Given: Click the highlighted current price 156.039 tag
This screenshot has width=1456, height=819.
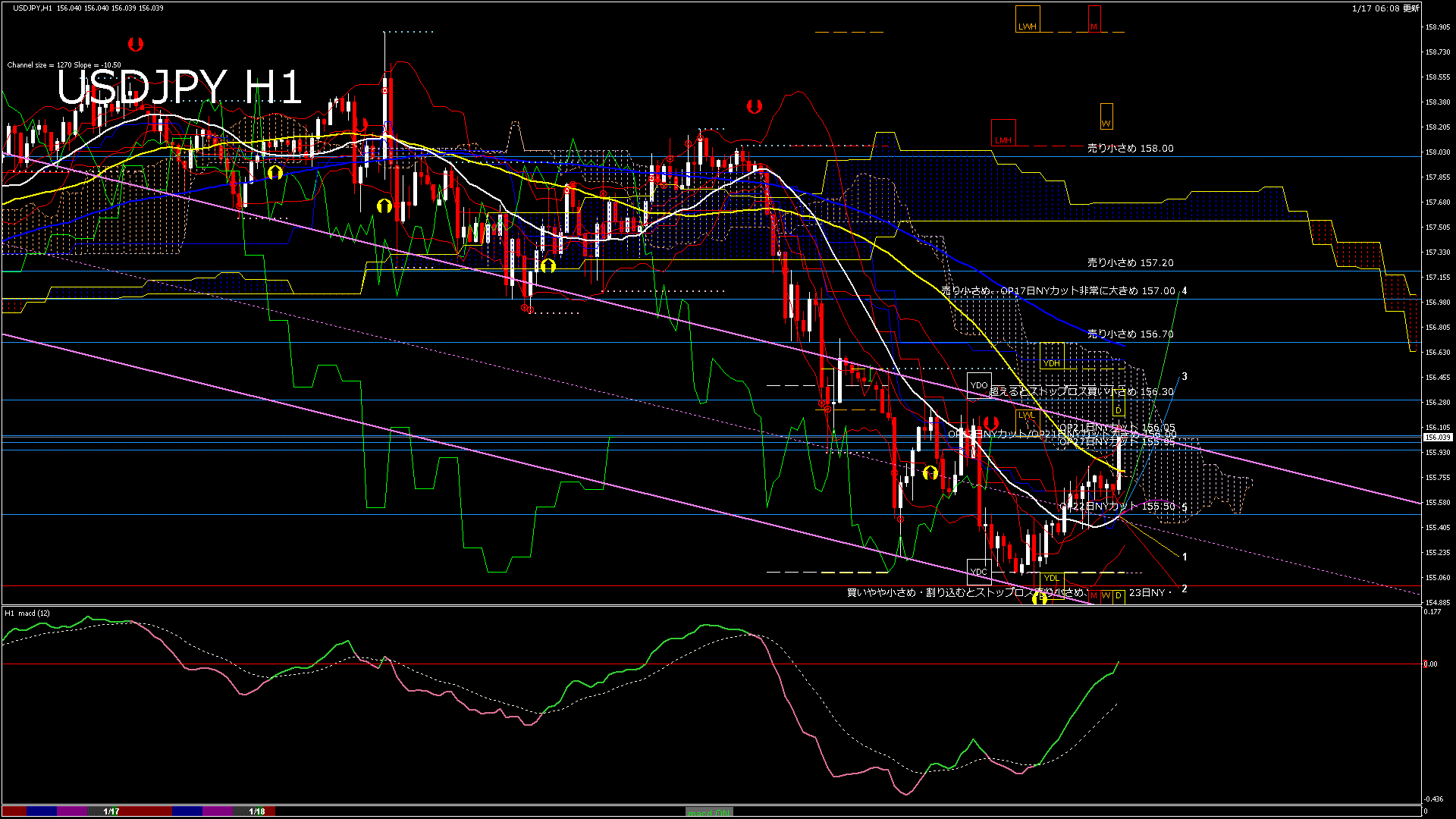Looking at the screenshot, I should tap(1437, 438).
